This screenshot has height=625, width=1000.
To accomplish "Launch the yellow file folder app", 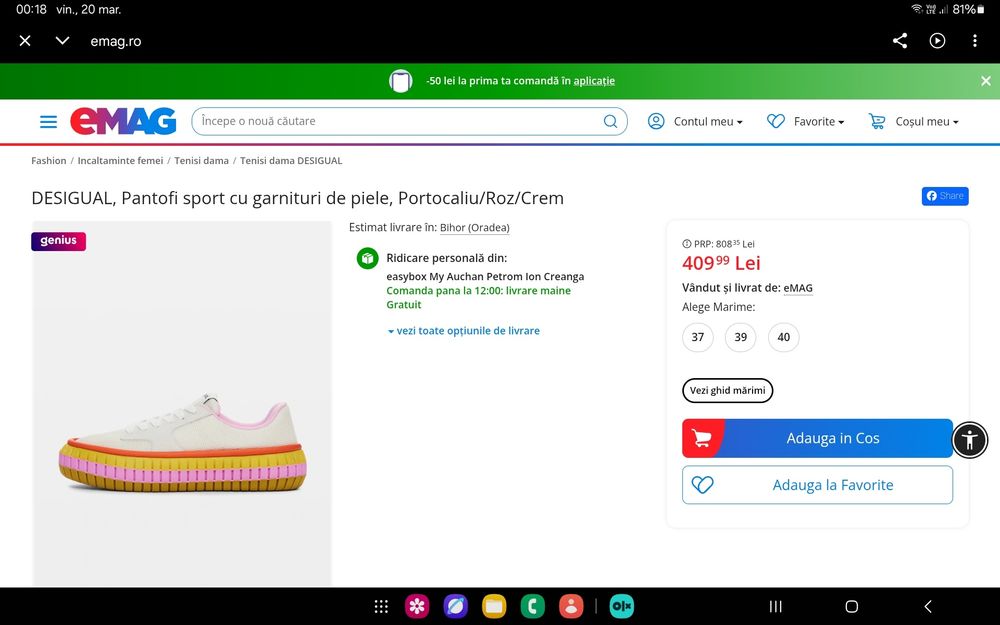I will pos(494,607).
